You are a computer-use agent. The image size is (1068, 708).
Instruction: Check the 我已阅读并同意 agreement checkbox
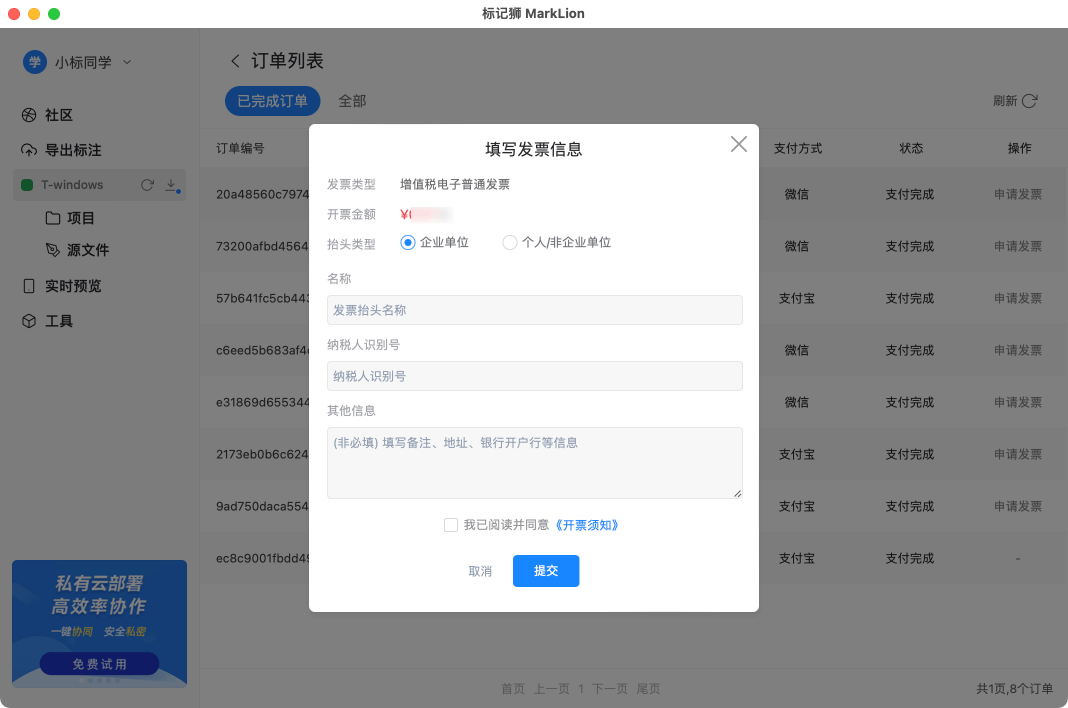click(451, 524)
